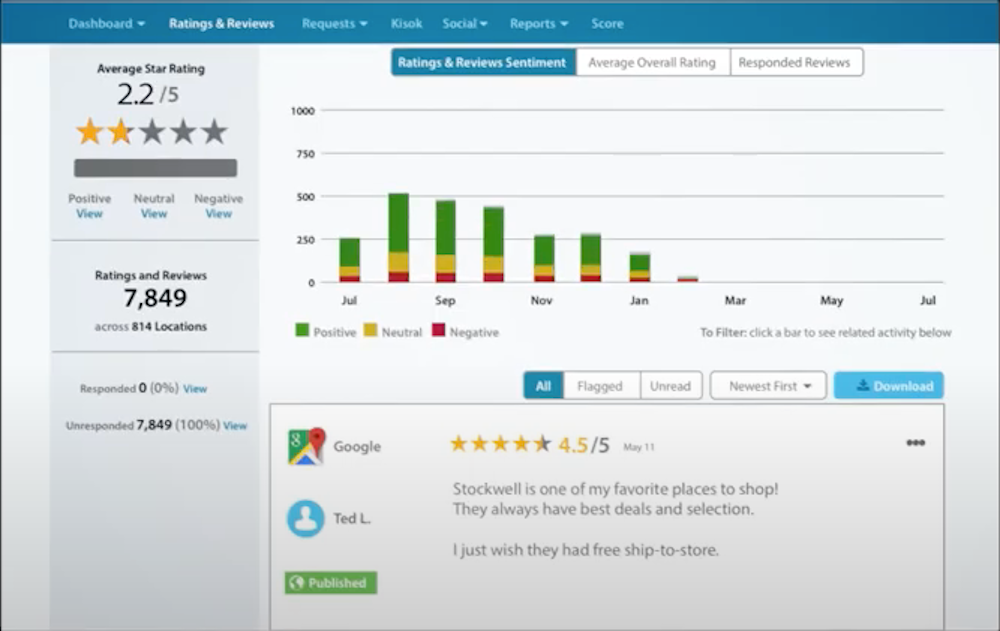Open the Newest First sort dropdown
Viewport: 1000px width, 631px height.
pos(767,385)
